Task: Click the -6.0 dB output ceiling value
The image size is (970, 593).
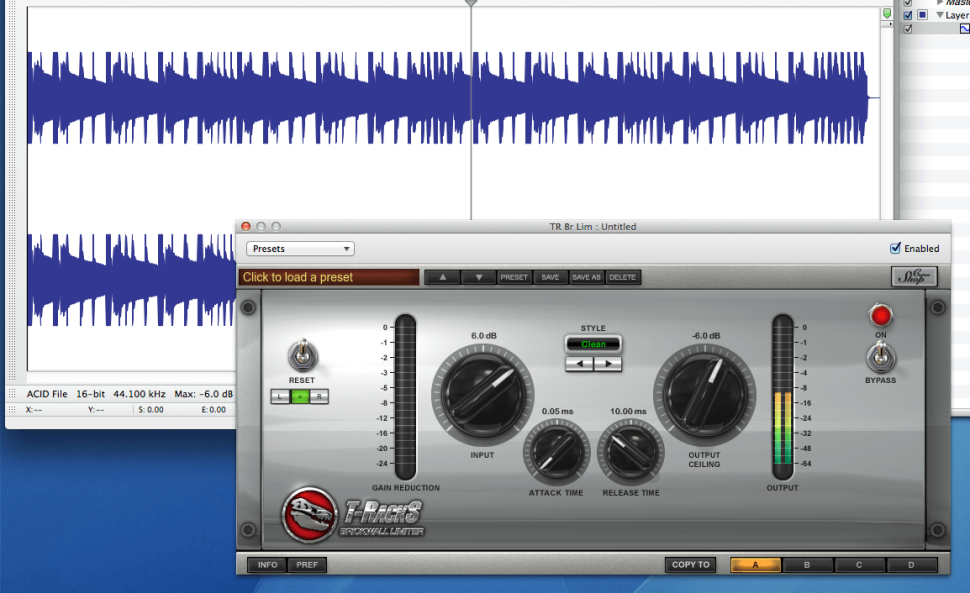Action: coord(706,336)
